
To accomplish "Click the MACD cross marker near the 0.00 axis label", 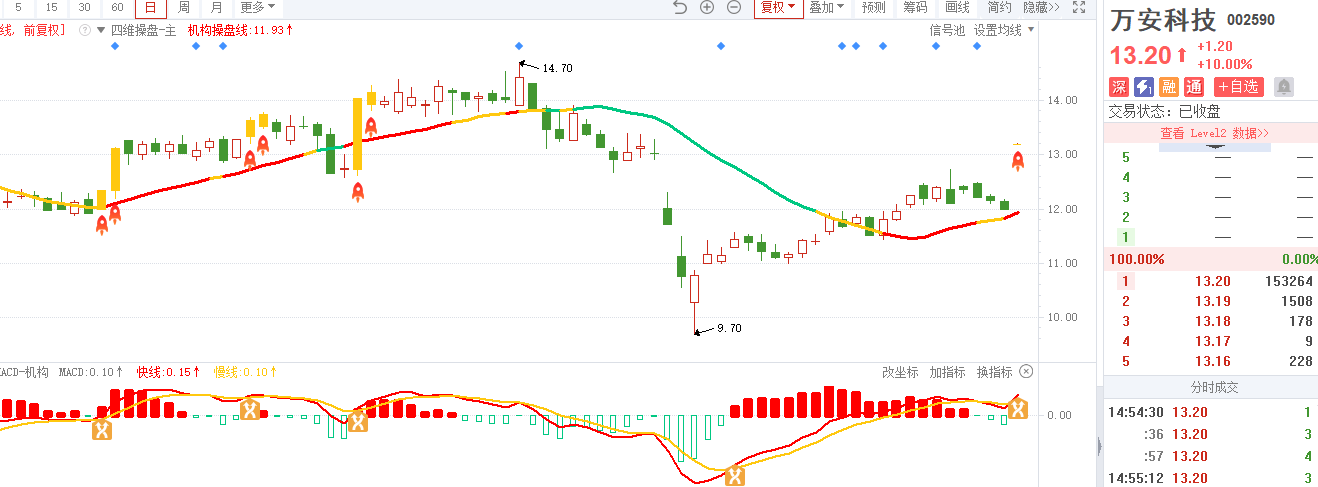I will tap(1017, 408).
